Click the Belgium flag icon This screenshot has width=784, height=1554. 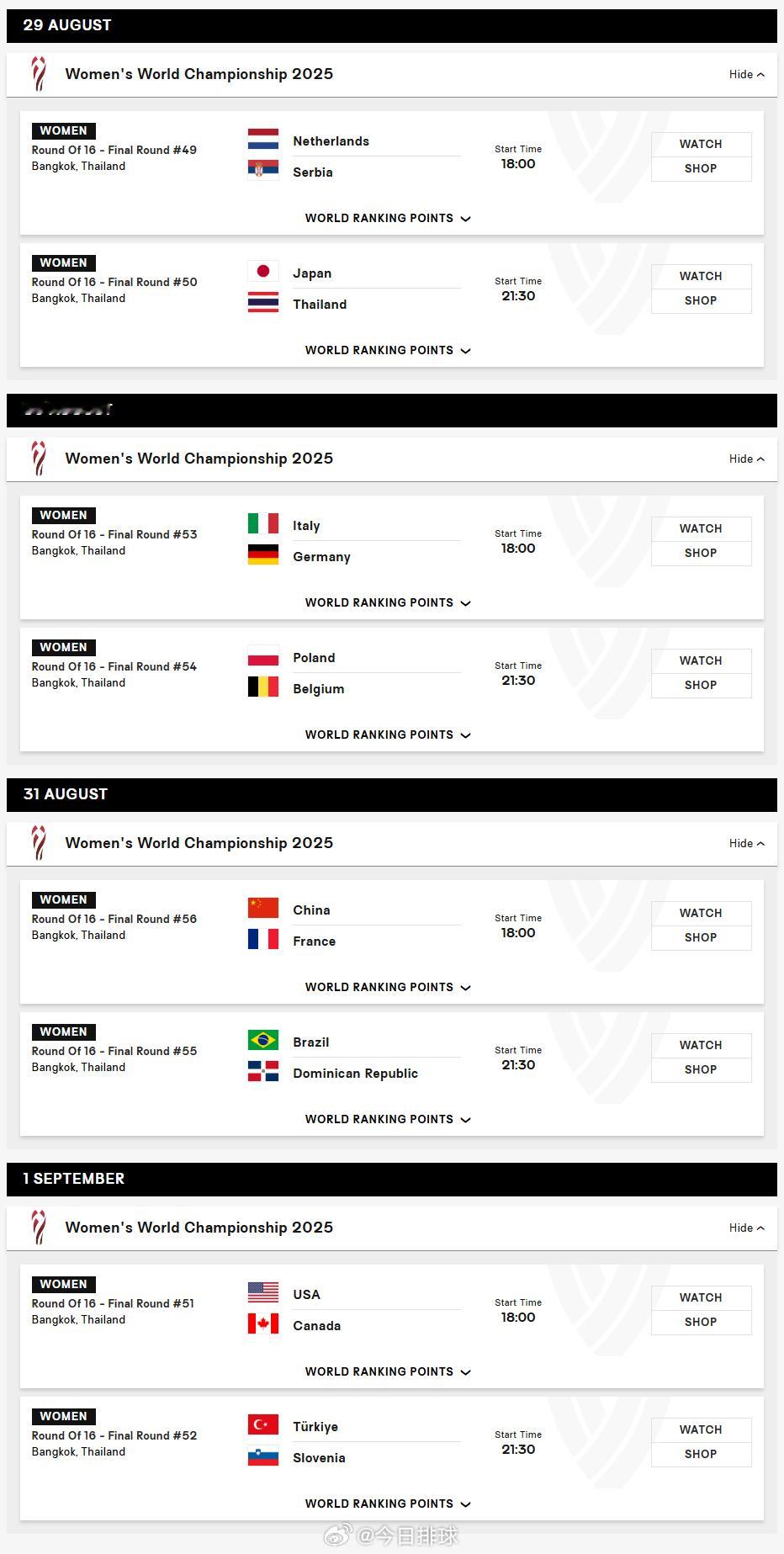point(263,687)
